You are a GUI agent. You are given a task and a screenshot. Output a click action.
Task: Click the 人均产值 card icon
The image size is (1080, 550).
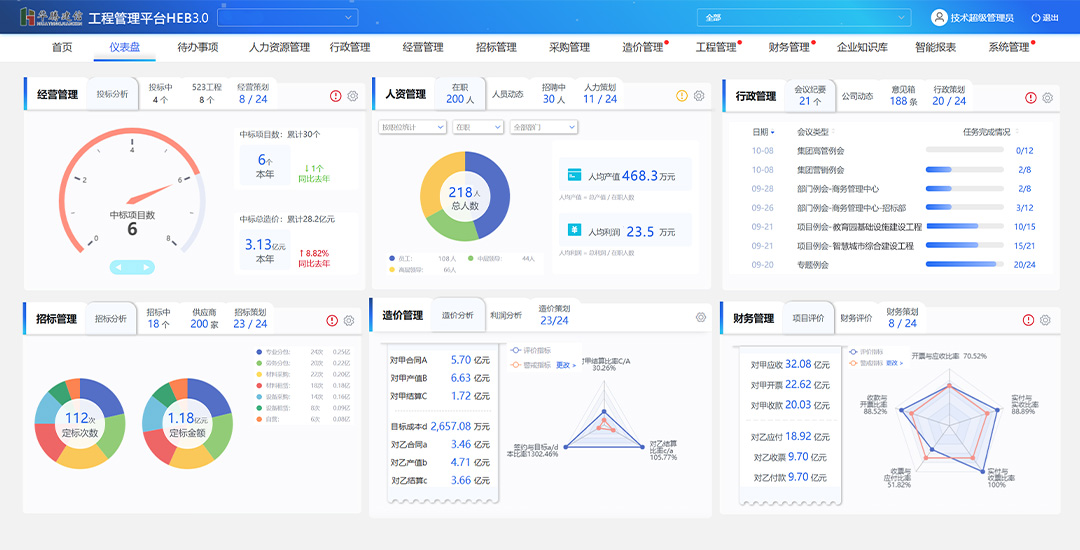pyautogui.click(x=574, y=175)
